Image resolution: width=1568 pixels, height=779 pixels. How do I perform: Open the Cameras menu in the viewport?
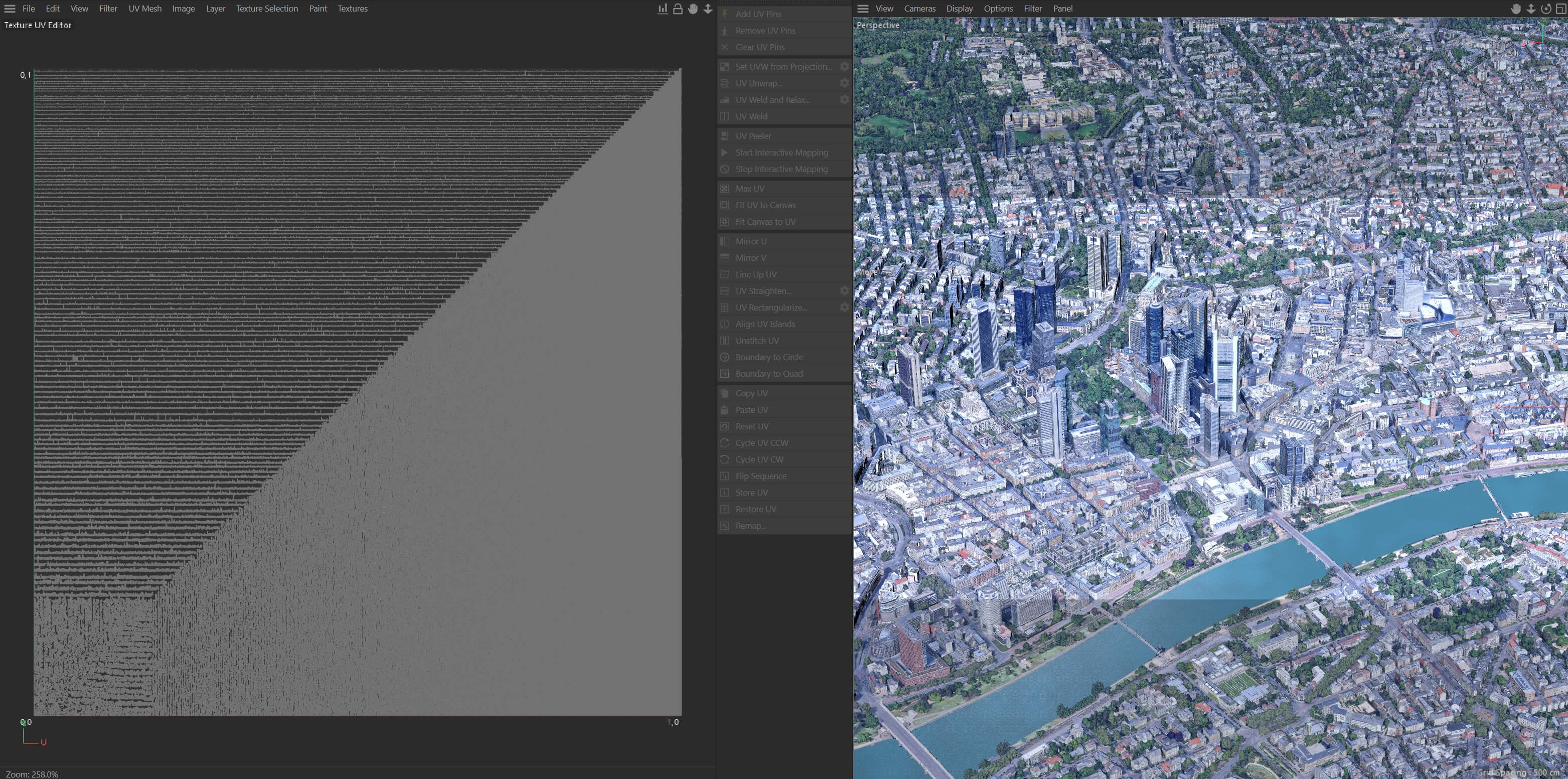click(920, 9)
